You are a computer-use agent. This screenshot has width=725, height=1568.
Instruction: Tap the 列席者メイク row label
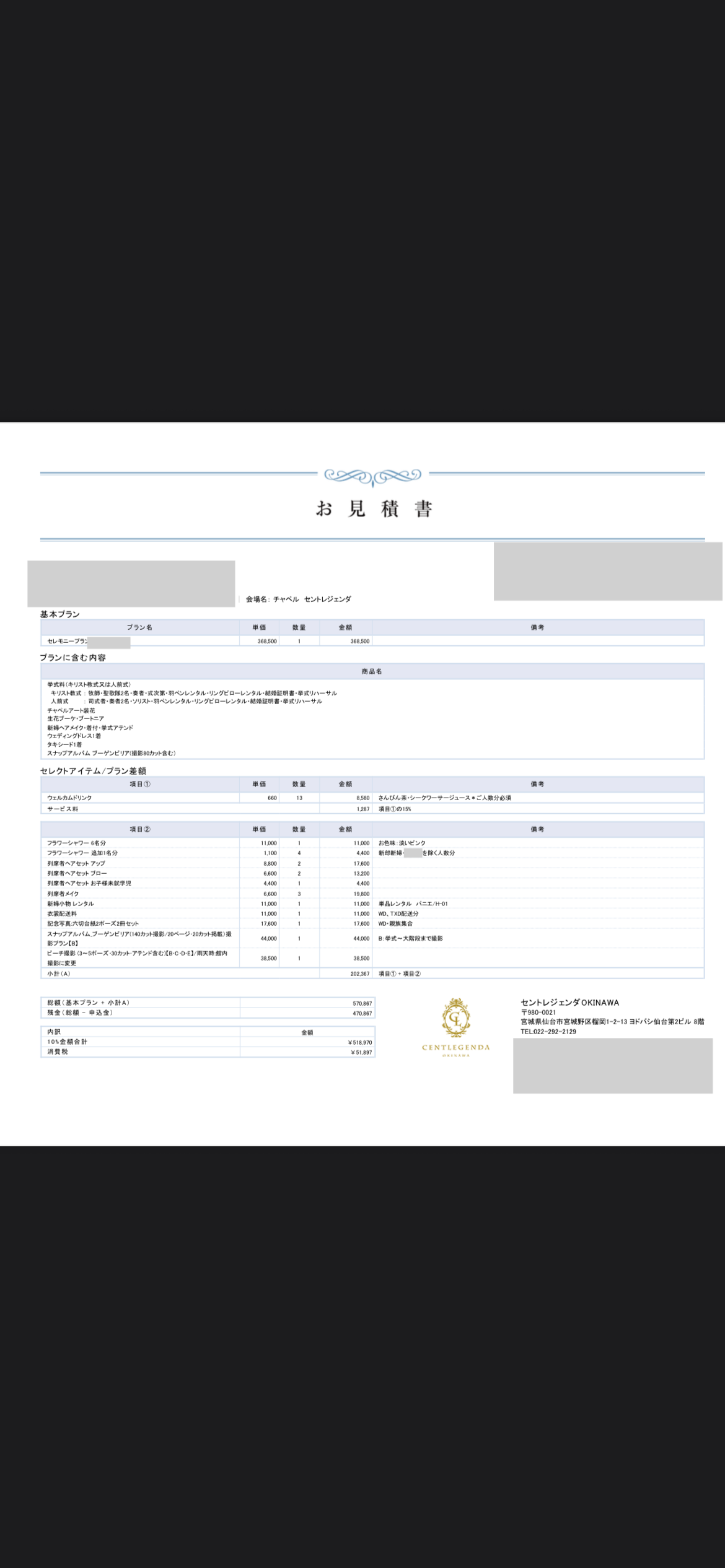pyautogui.click(x=63, y=894)
